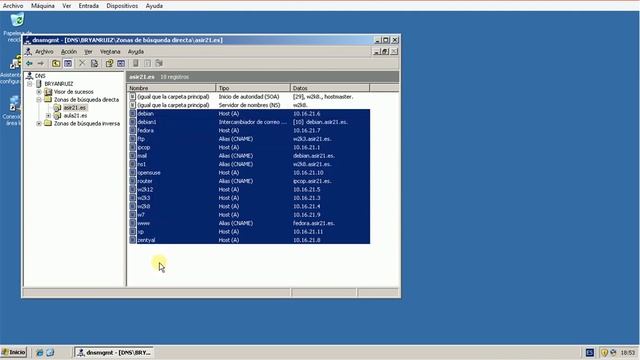Click the Back arrow in the dnsmgmt toolbar
The width and height of the screenshot is (640, 360).
29,63
